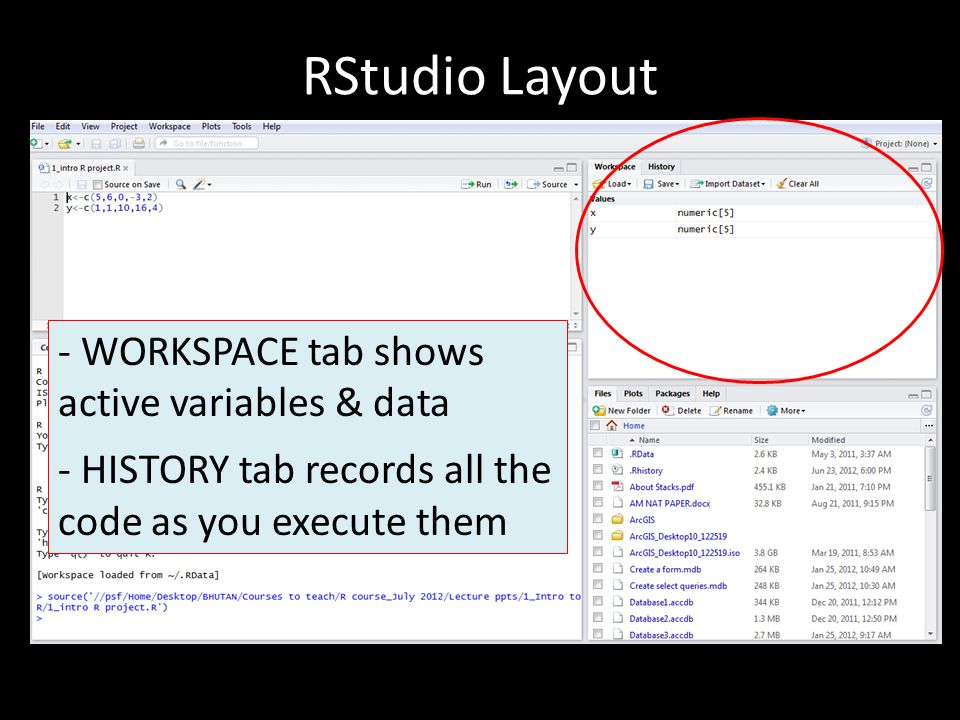960x720 pixels.
Task: Click the code tools magic wand icon
Action: click(x=198, y=184)
